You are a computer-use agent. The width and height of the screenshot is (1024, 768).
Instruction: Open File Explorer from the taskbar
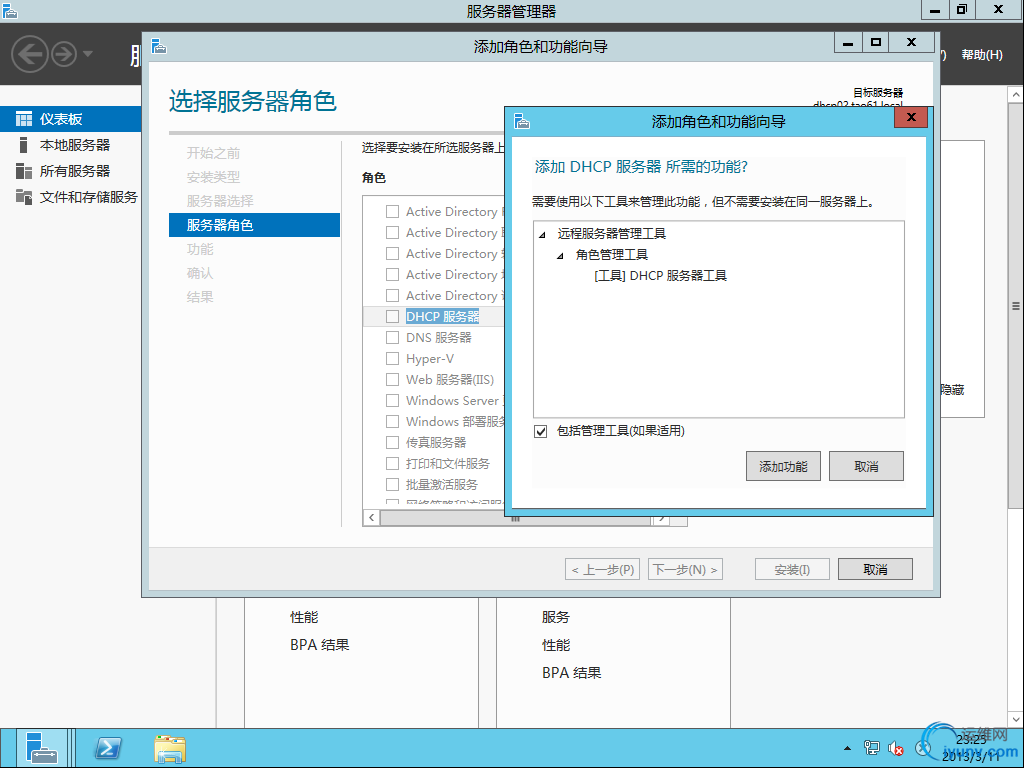pyautogui.click(x=170, y=748)
